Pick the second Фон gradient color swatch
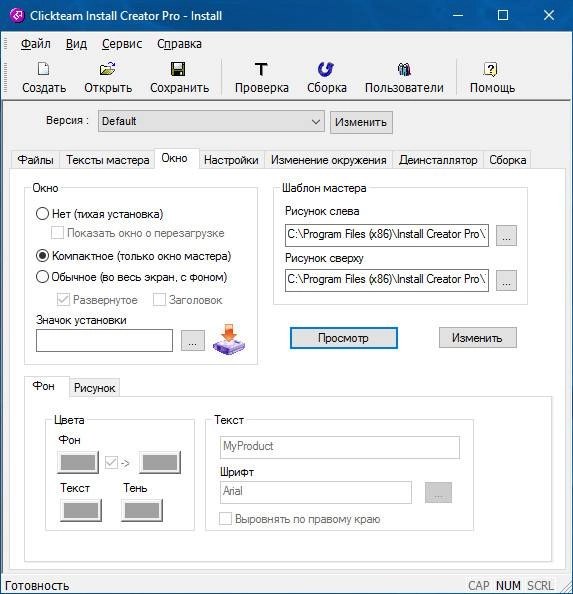The height and width of the screenshot is (594, 573). 160,462
